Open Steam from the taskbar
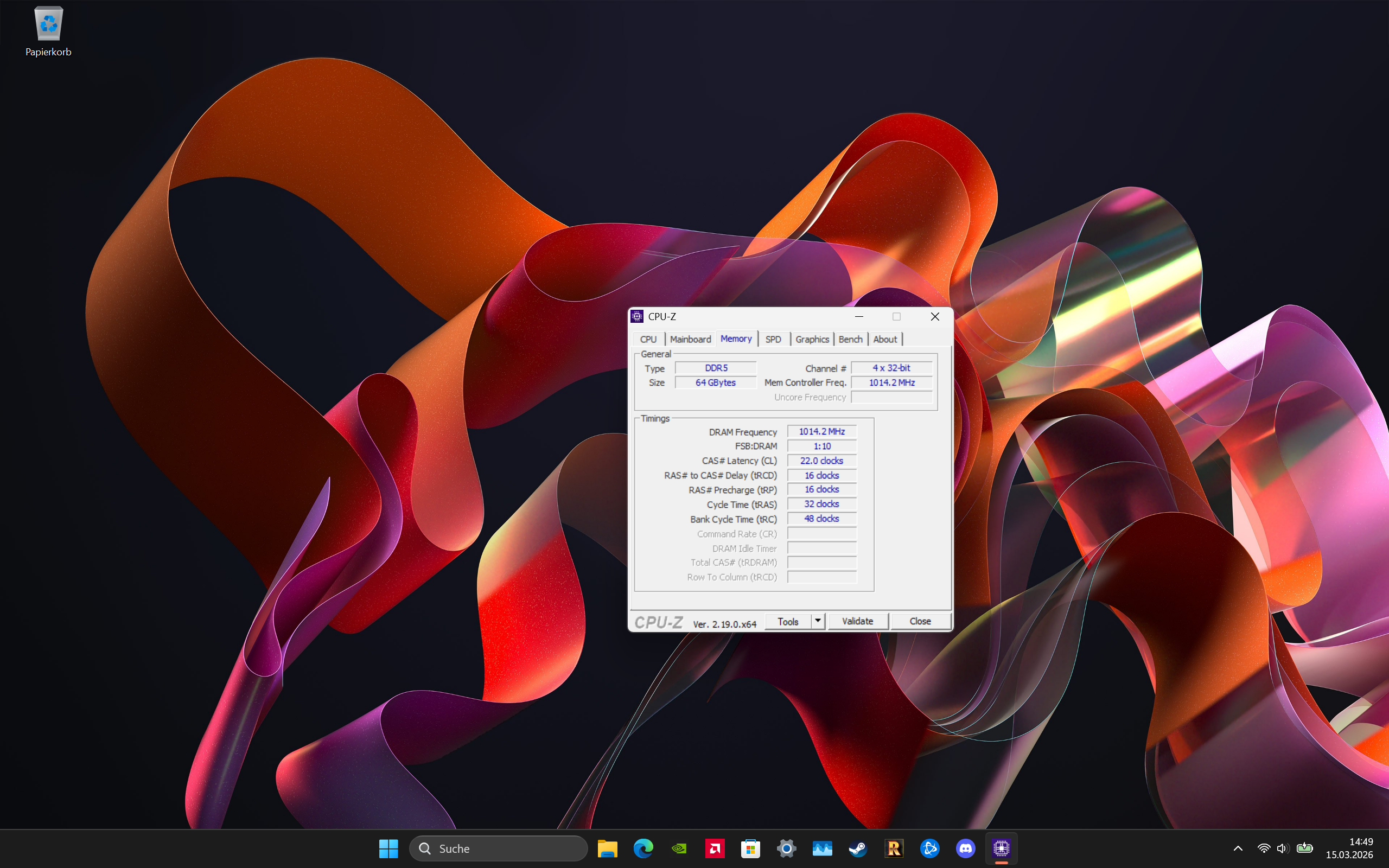 click(858, 848)
